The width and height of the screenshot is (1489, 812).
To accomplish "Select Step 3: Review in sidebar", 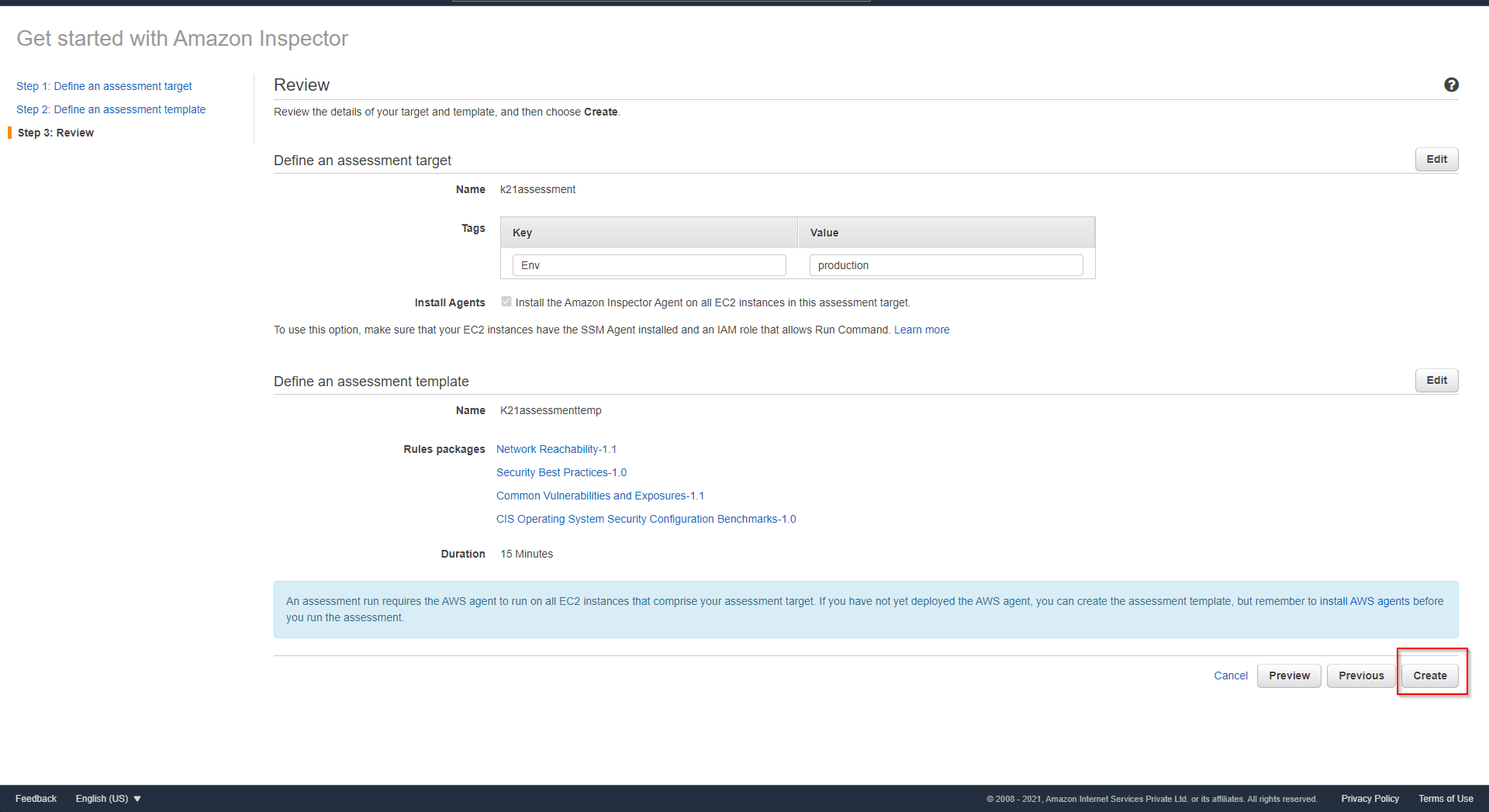I will point(56,133).
